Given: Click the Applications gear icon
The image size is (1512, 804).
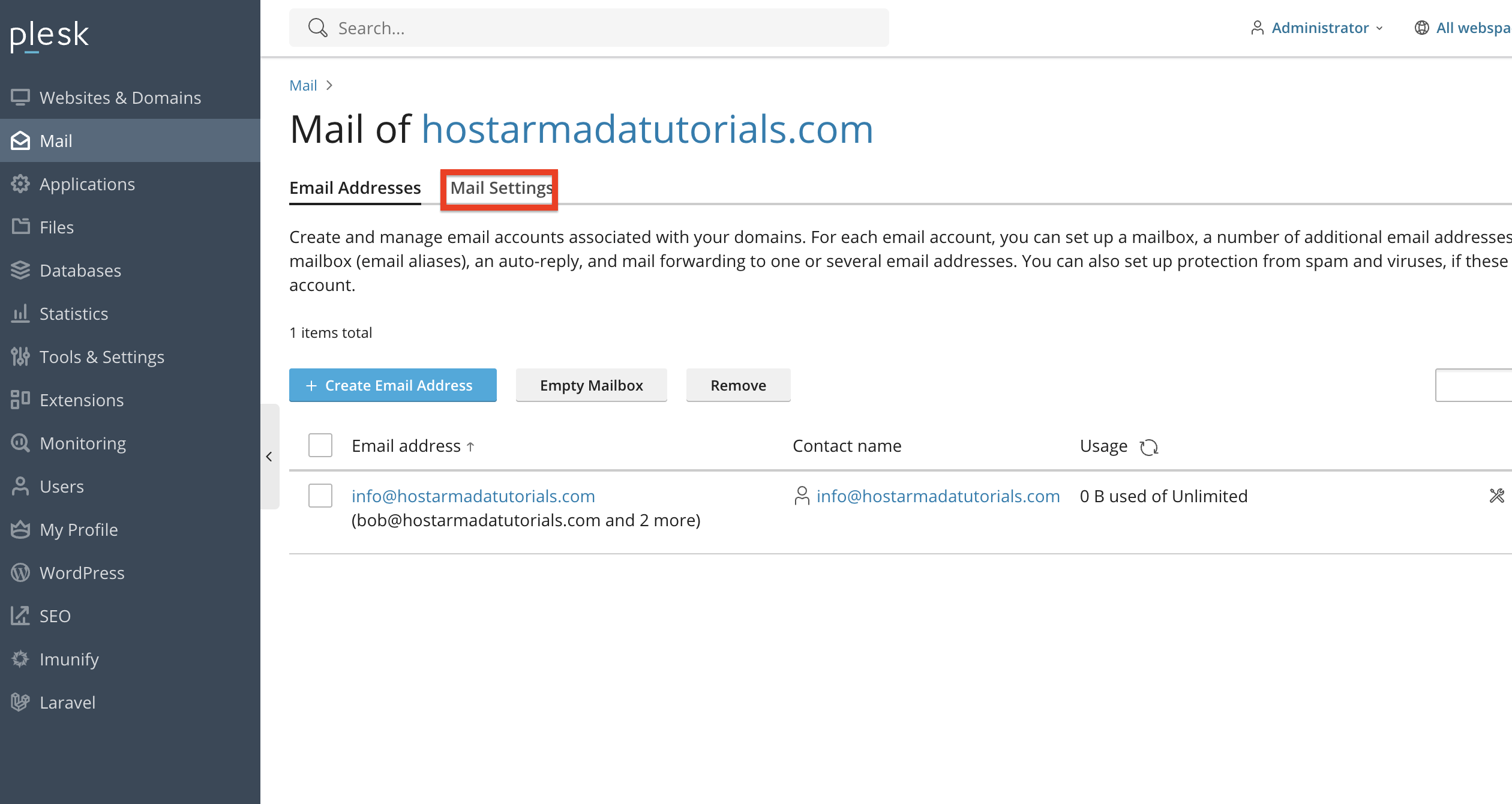Looking at the screenshot, I should tap(20, 184).
